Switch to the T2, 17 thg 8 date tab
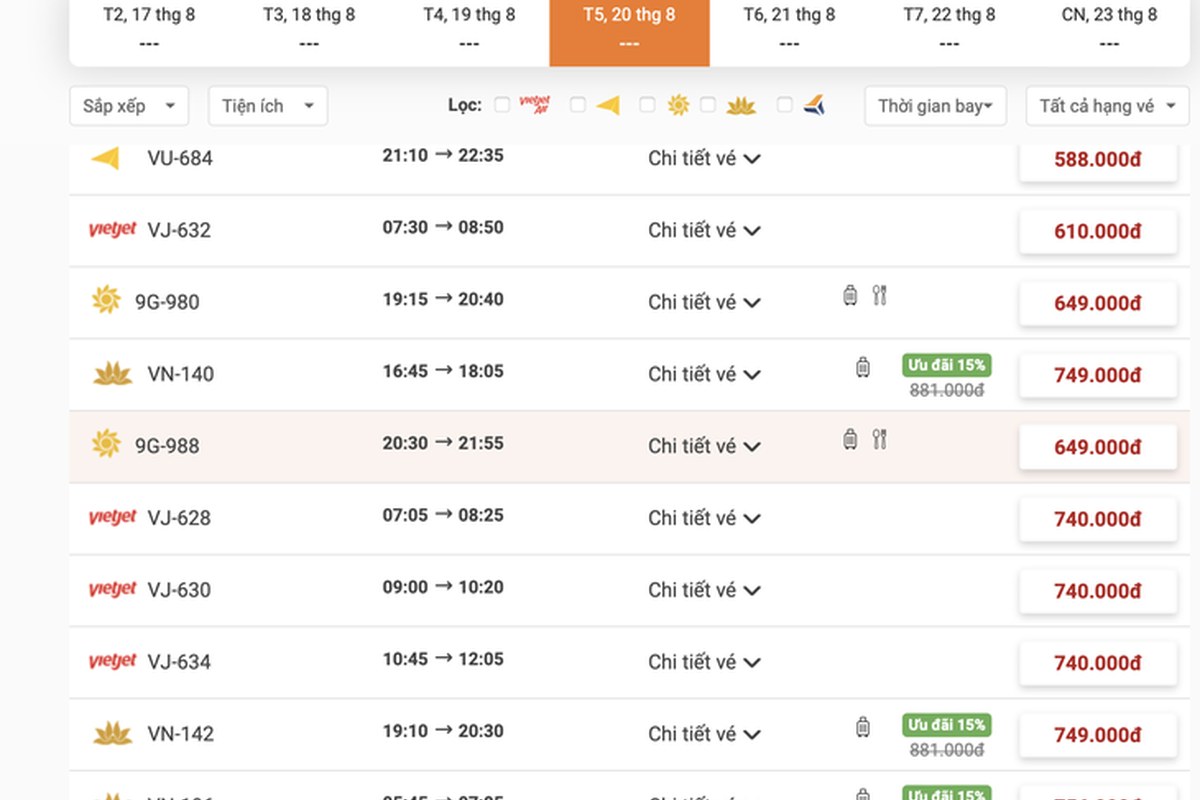Screen dimensions: 1200x800 pos(149,30)
